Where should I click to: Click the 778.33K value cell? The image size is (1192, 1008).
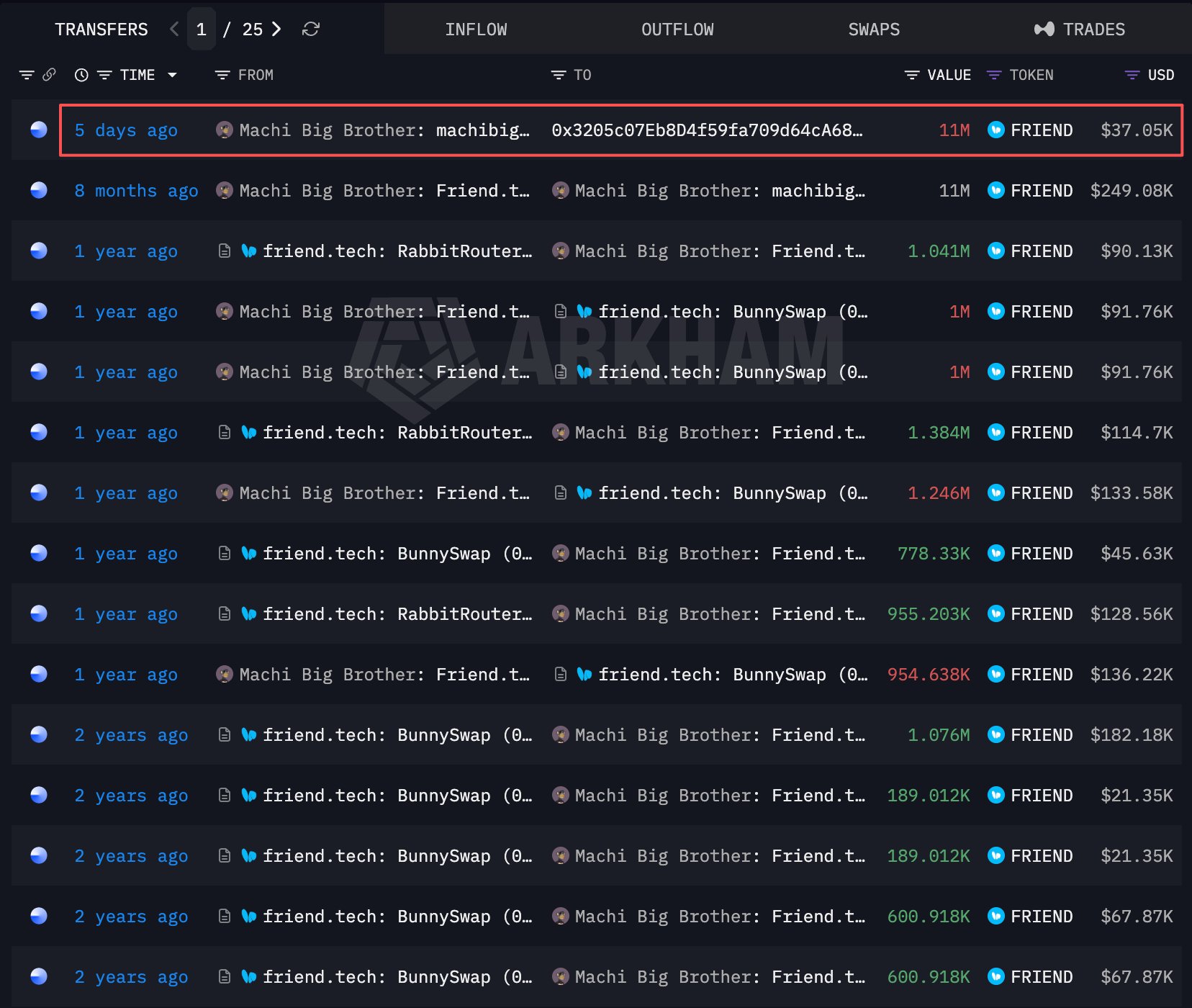point(934,554)
